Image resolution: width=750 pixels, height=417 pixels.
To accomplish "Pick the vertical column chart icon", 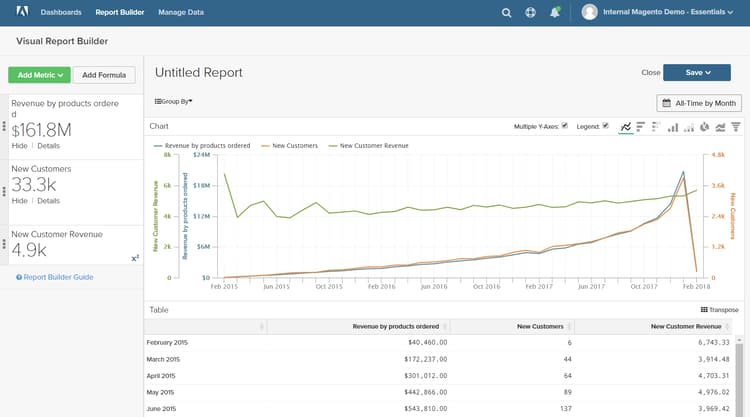I will pyautogui.click(x=672, y=127).
